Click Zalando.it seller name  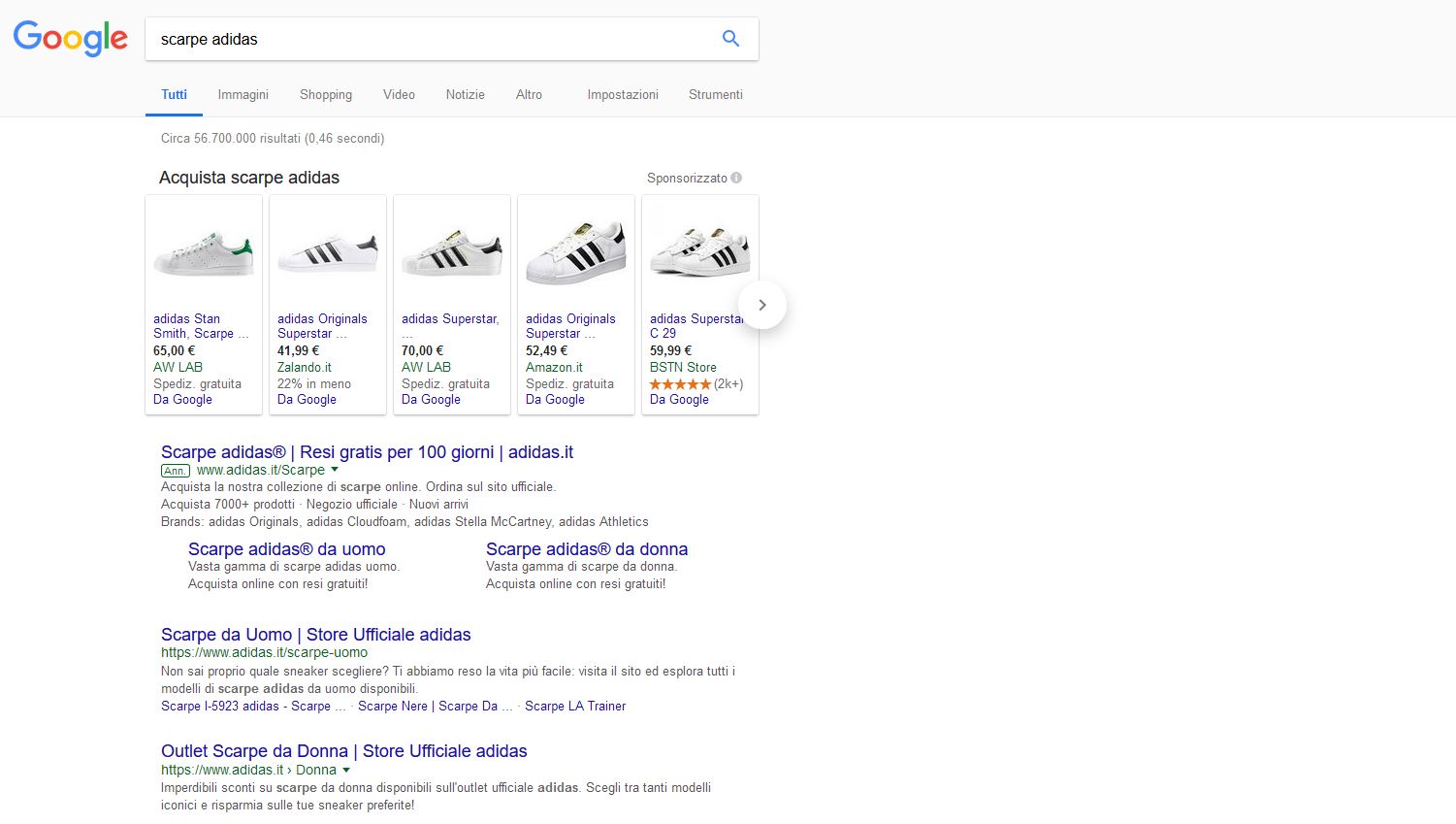click(304, 367)
